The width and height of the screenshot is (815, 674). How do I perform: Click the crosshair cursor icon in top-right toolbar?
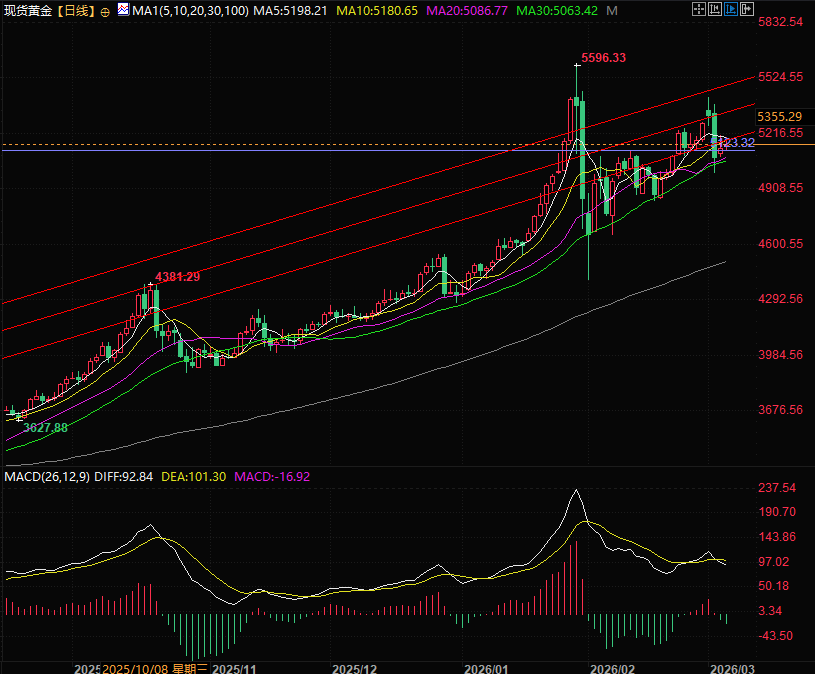tap(698, 9)
